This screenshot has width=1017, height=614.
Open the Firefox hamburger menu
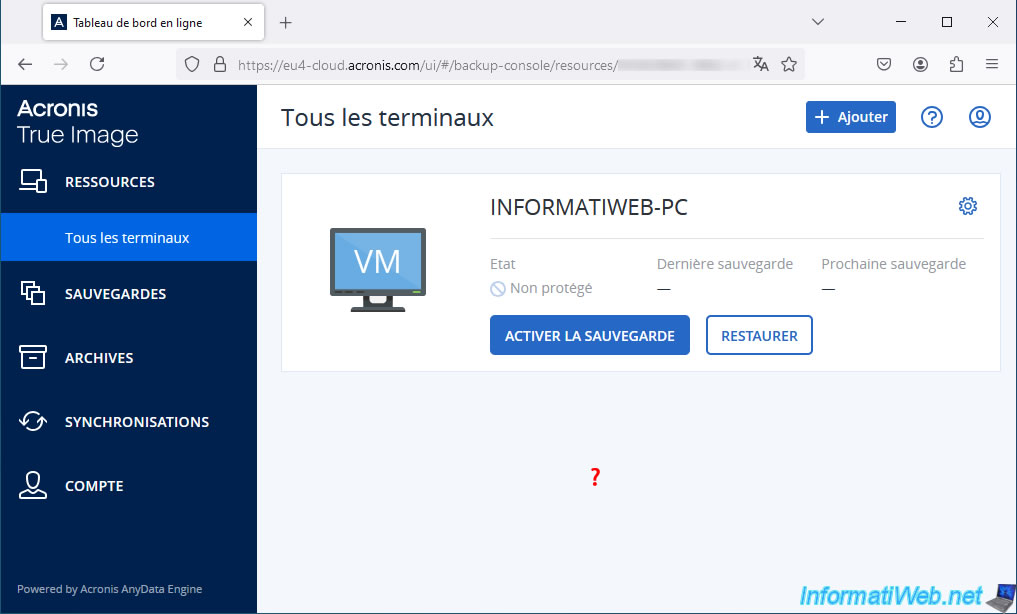tap(992, 64)
